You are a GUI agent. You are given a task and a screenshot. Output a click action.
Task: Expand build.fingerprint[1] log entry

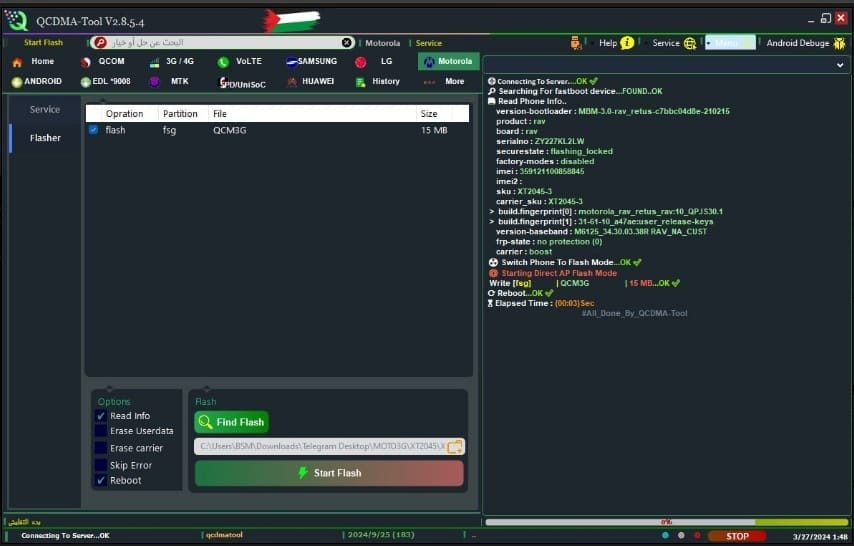point(492,222)
